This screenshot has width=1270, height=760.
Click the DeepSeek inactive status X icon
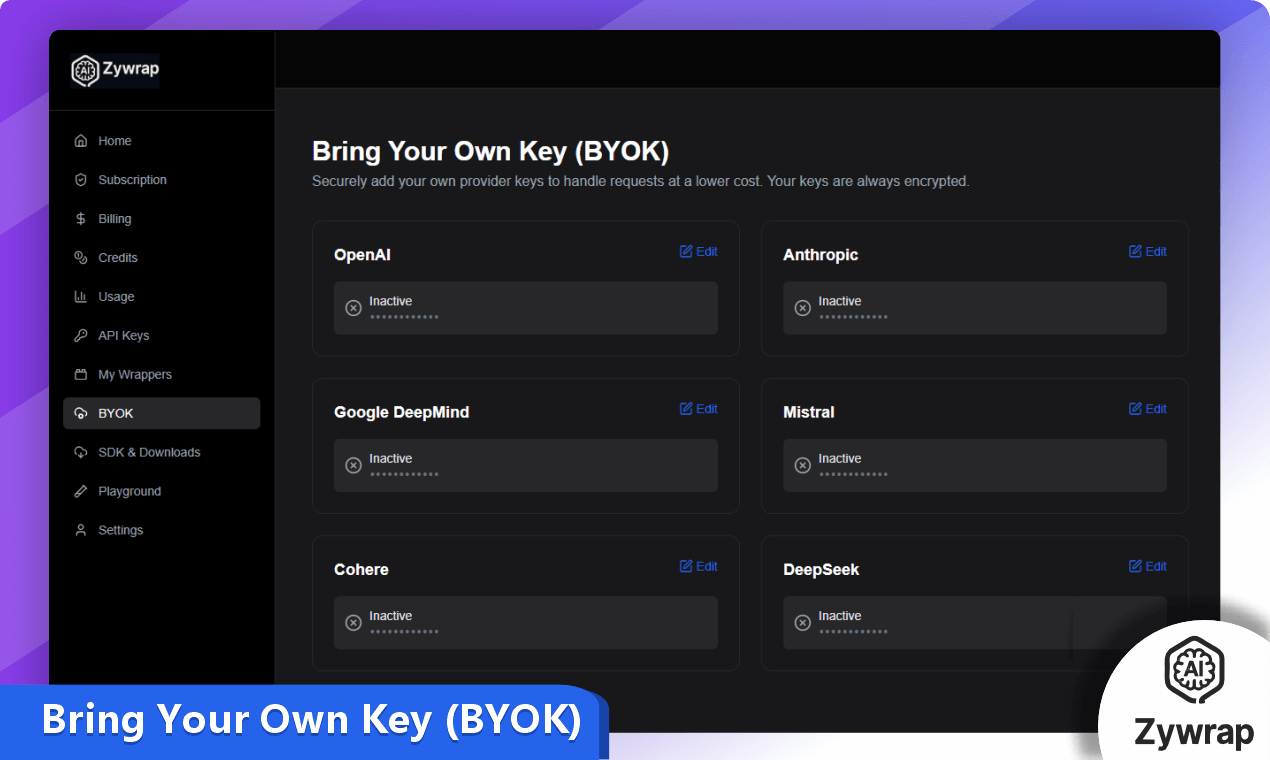[802, 623]
